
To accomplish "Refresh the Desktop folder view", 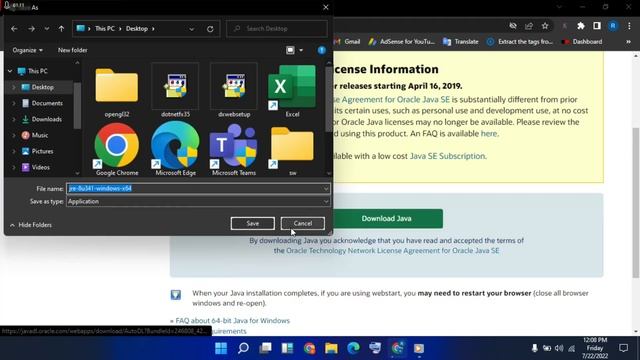I will click(210, 29).
